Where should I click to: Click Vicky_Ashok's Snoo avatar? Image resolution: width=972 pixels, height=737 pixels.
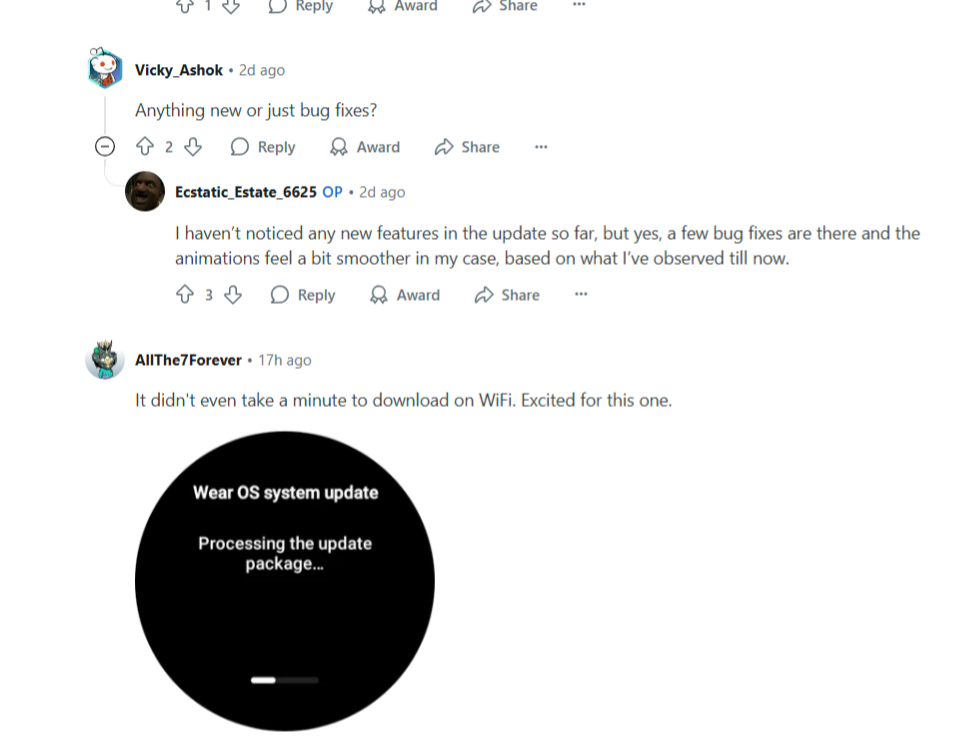coord(105,68)
